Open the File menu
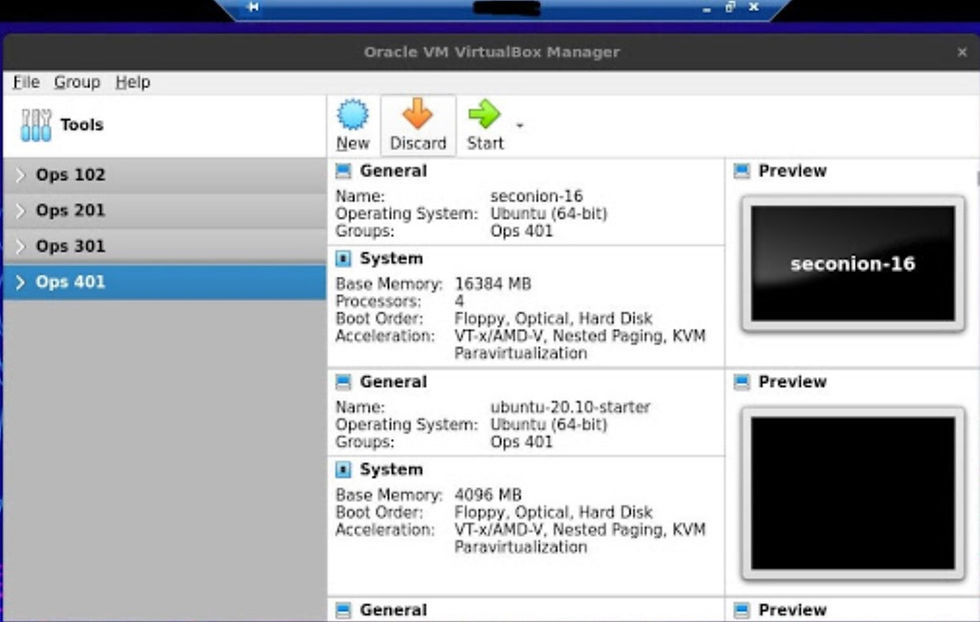Image resolution: width=980 pixels, height=622 pixels. (x=26, y=82)
